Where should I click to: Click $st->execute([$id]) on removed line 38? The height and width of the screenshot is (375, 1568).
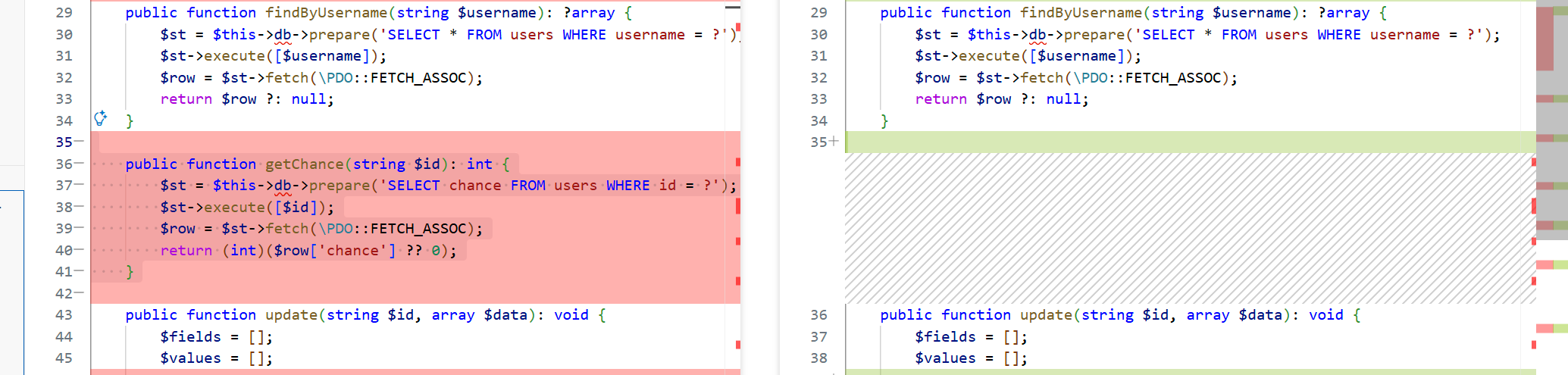[247, 208]
